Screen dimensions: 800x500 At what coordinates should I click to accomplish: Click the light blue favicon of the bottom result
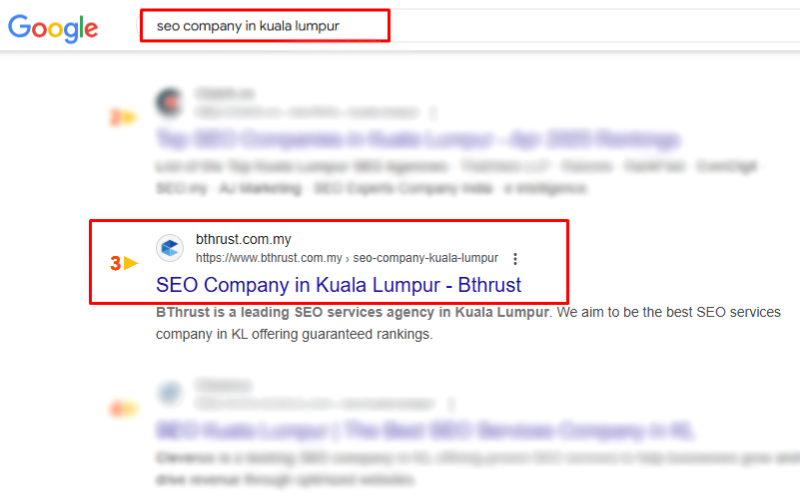click(x=170, y=393)
